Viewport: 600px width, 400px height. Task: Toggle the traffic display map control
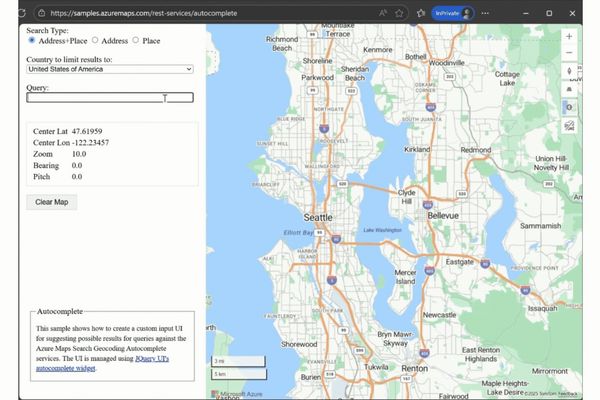pyautogui.click(x=569, y=126)
